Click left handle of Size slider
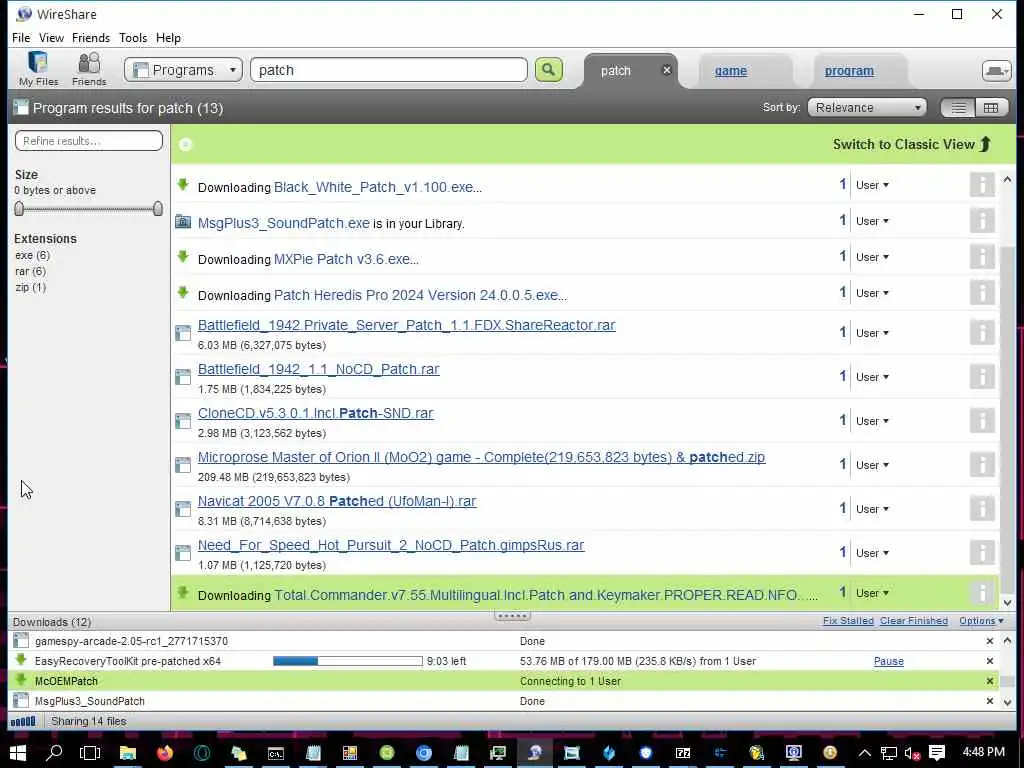 (x=19, y=208)
